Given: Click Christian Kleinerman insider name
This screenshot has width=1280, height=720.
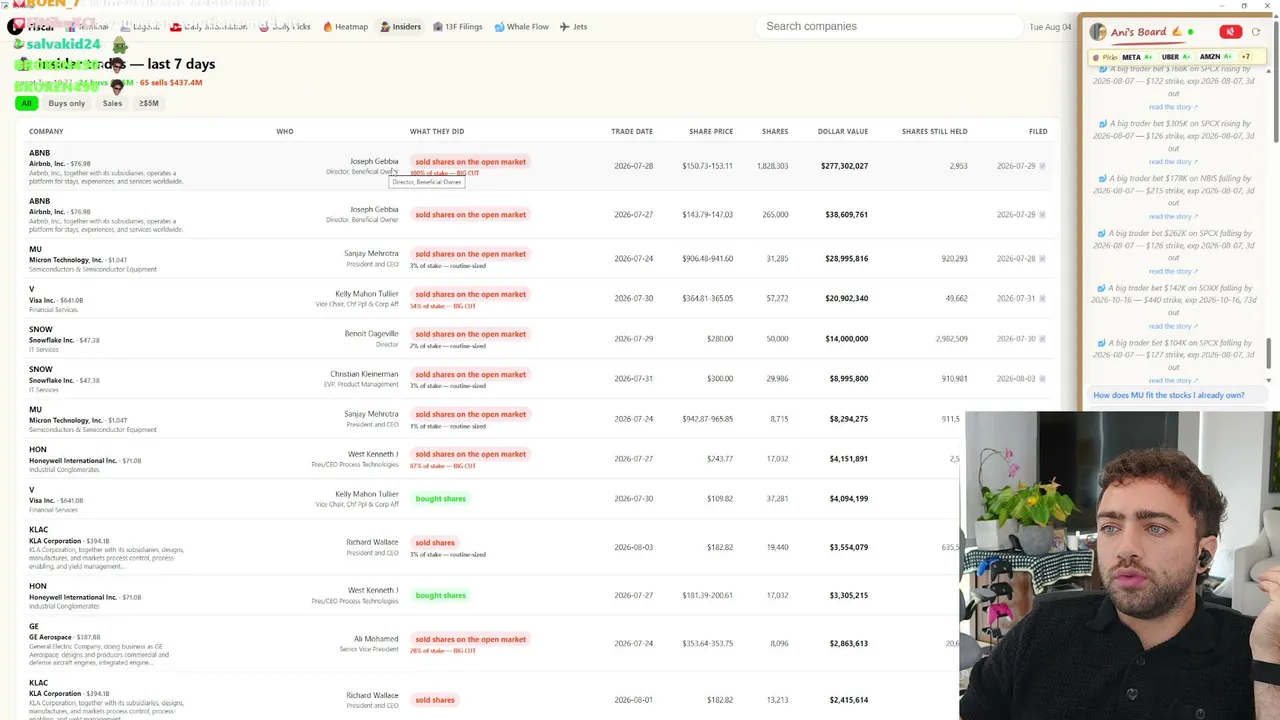Looking at the screenshot, I should pos(364,374).
